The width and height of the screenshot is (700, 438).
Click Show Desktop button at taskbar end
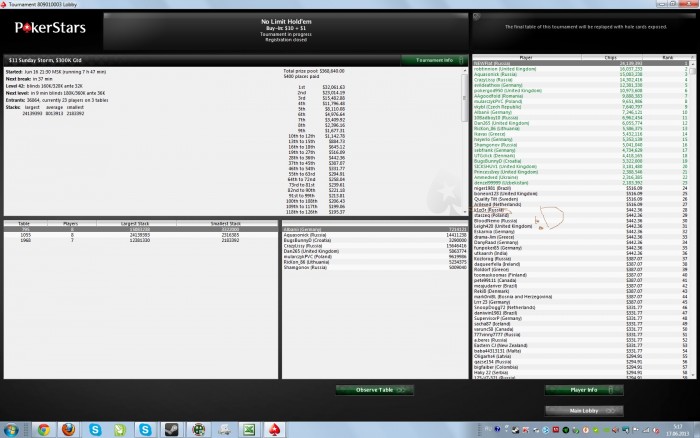click(696, 430)
